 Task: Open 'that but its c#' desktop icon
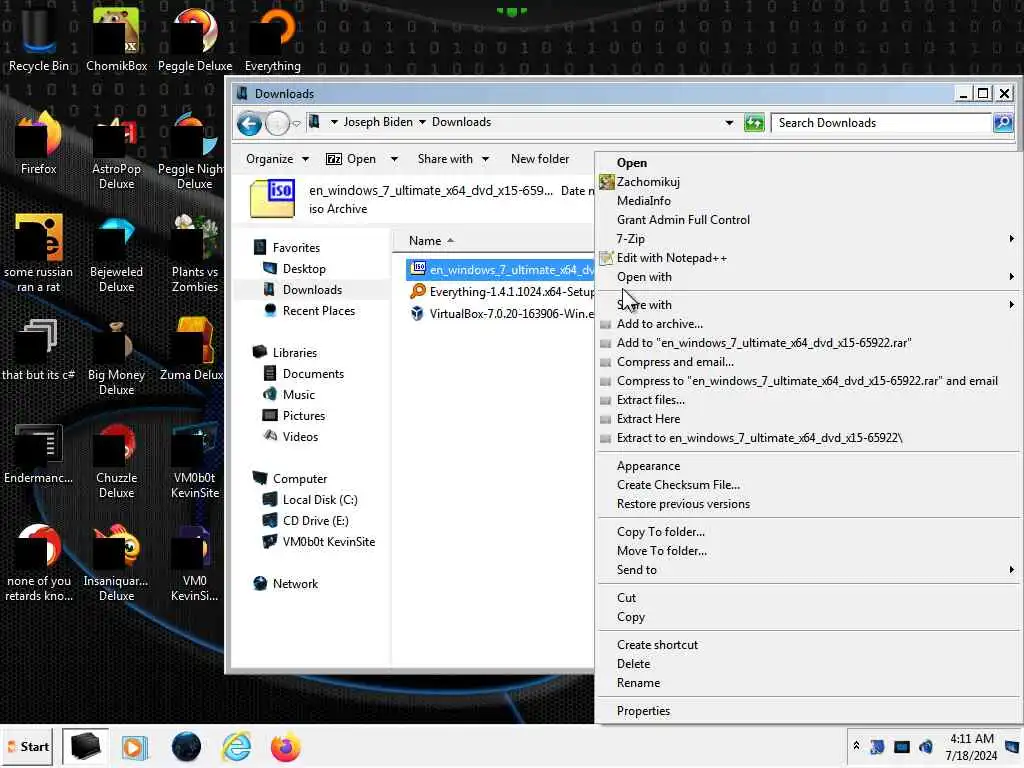39,350
